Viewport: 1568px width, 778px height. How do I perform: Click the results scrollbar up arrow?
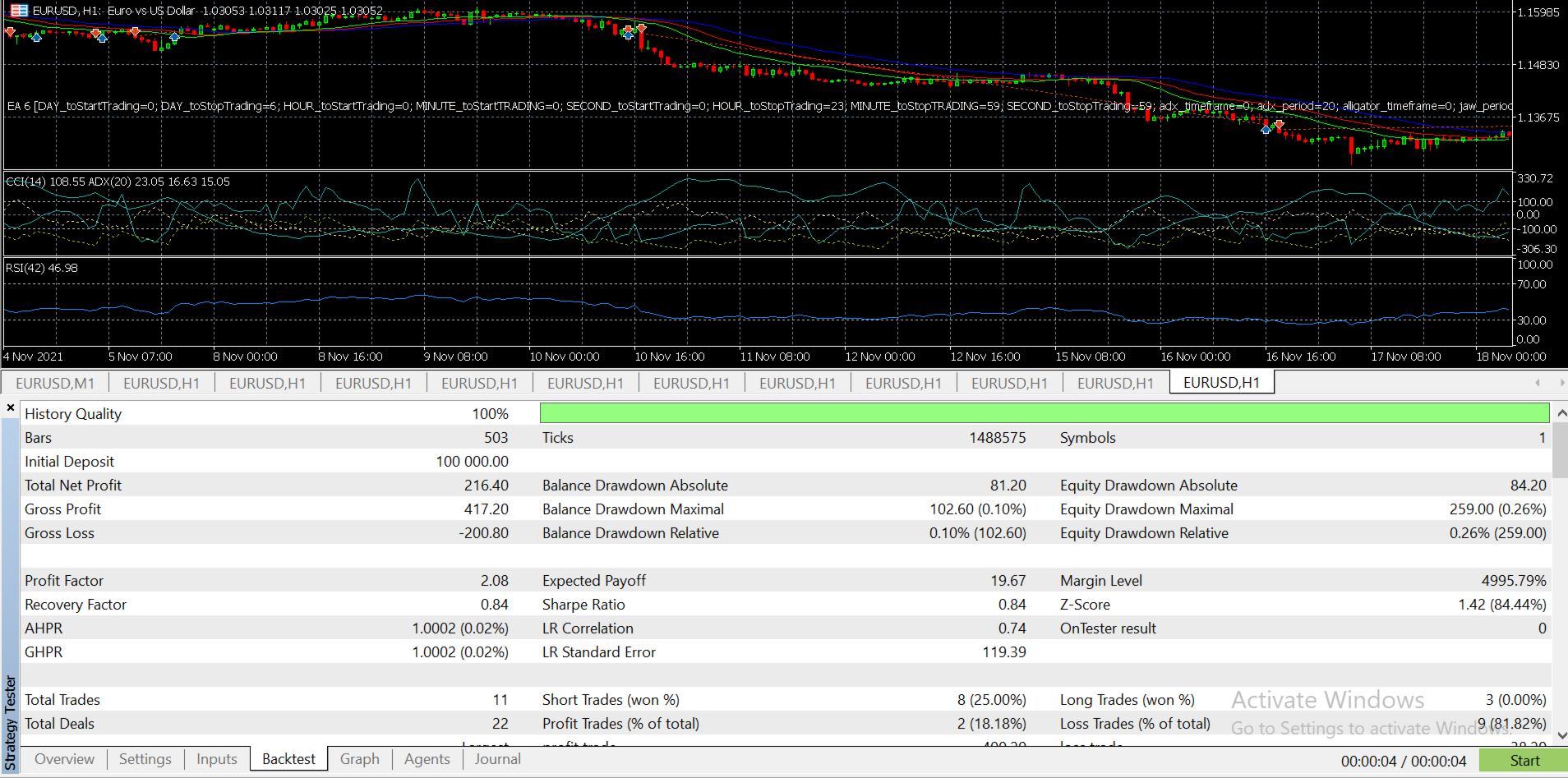coord(1561,413)
